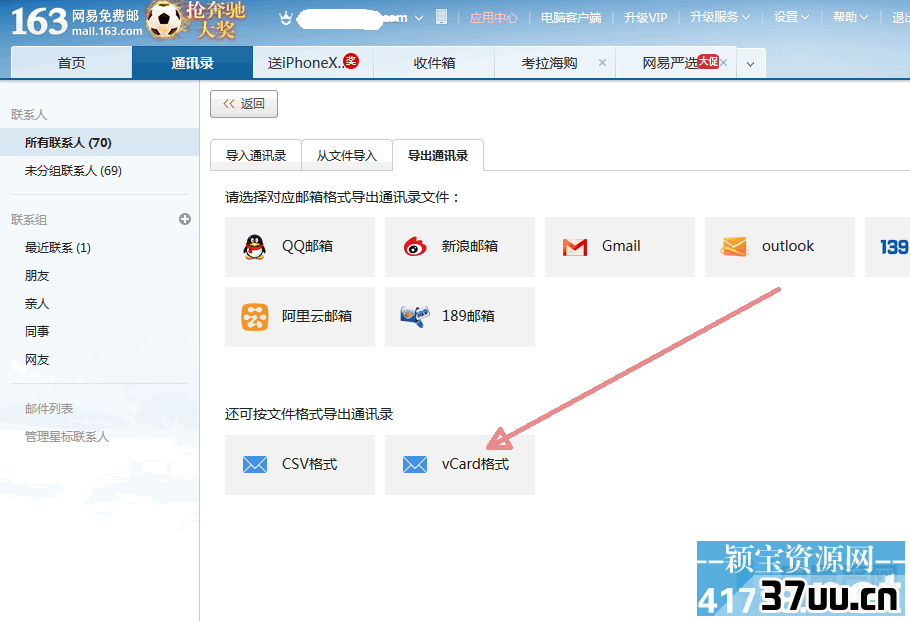Image resolution: width=910 pixels, height=621 pixels.
Task: Open 电脑客户端 link
Action: [x=571, y=17]
